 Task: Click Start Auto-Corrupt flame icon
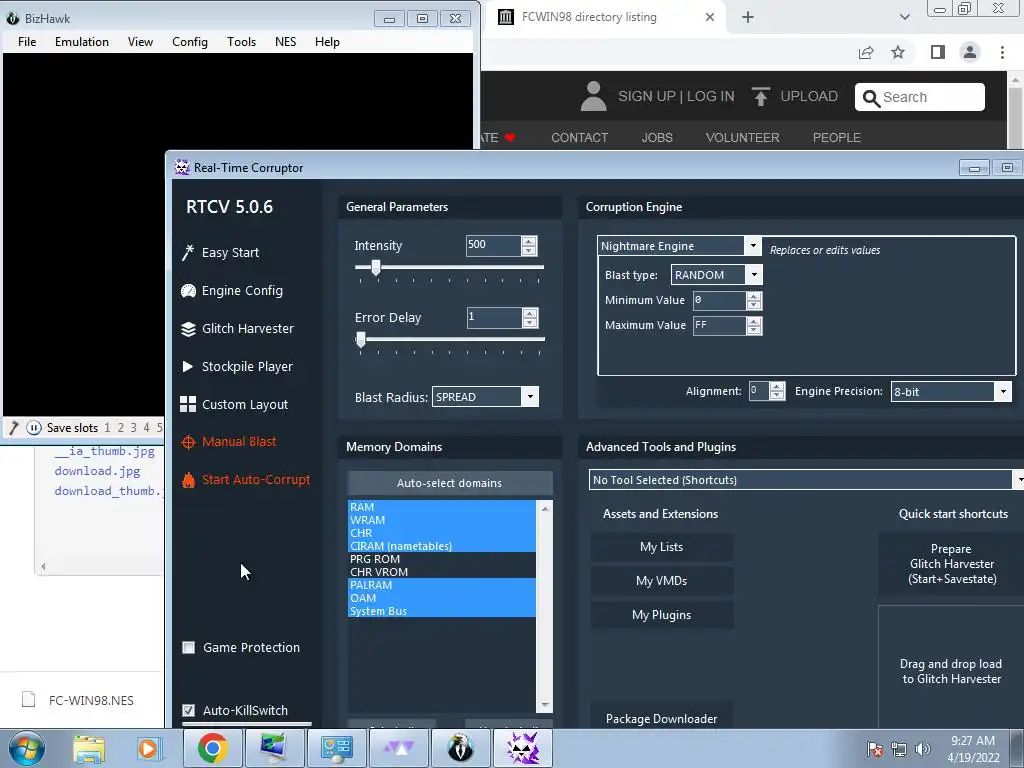[x=188, y=480]
